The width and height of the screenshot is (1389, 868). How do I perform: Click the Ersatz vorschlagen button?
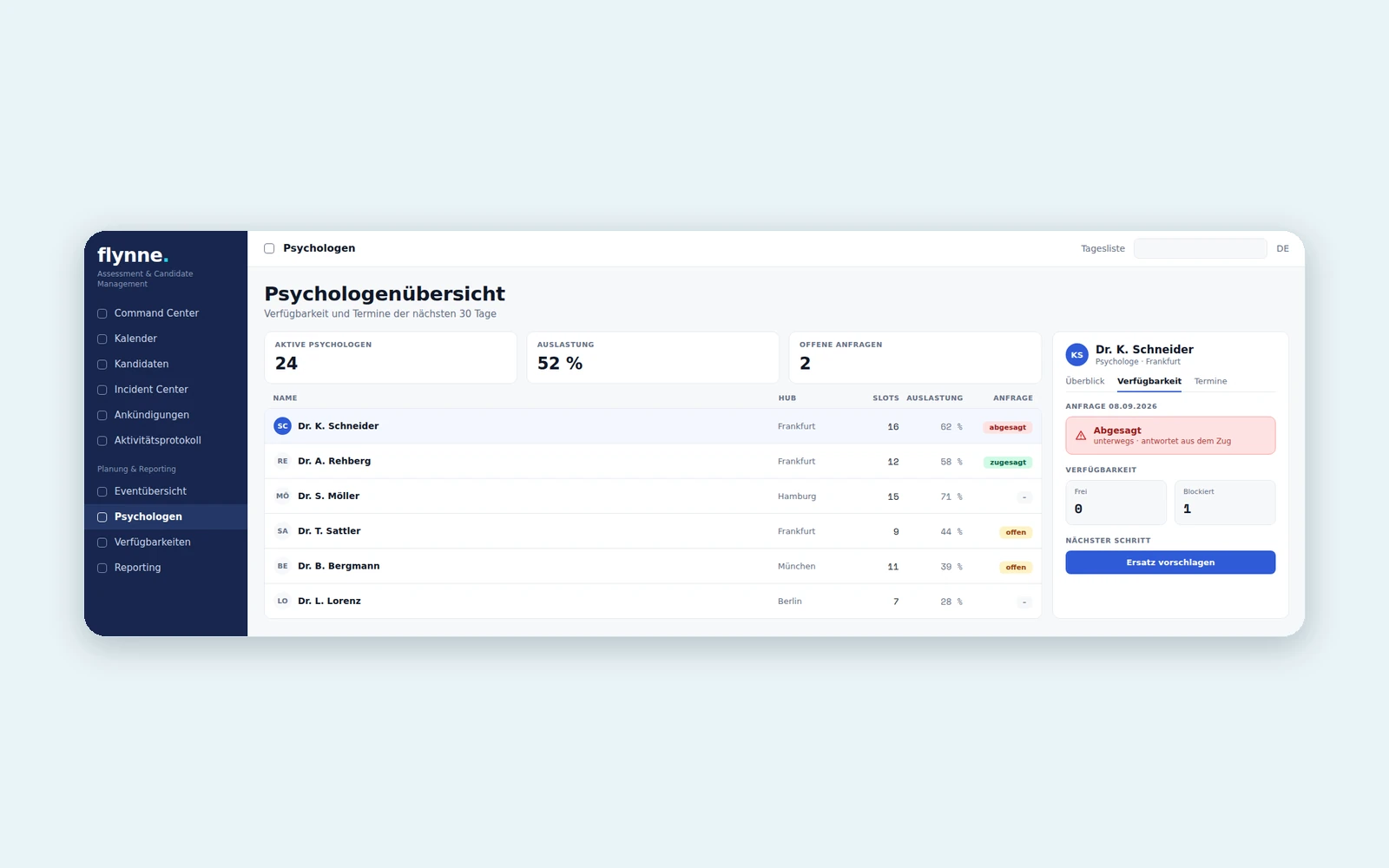click(x=1170, y=562)
